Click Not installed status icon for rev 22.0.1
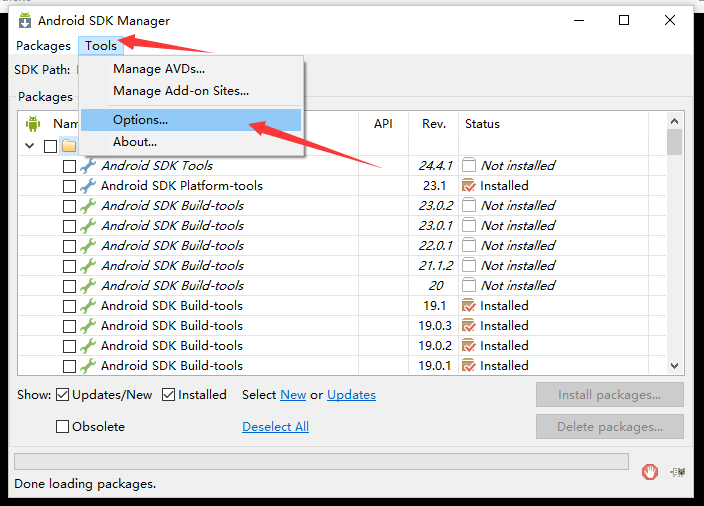This screenshot has width=704, height=506. click(469, 245)
